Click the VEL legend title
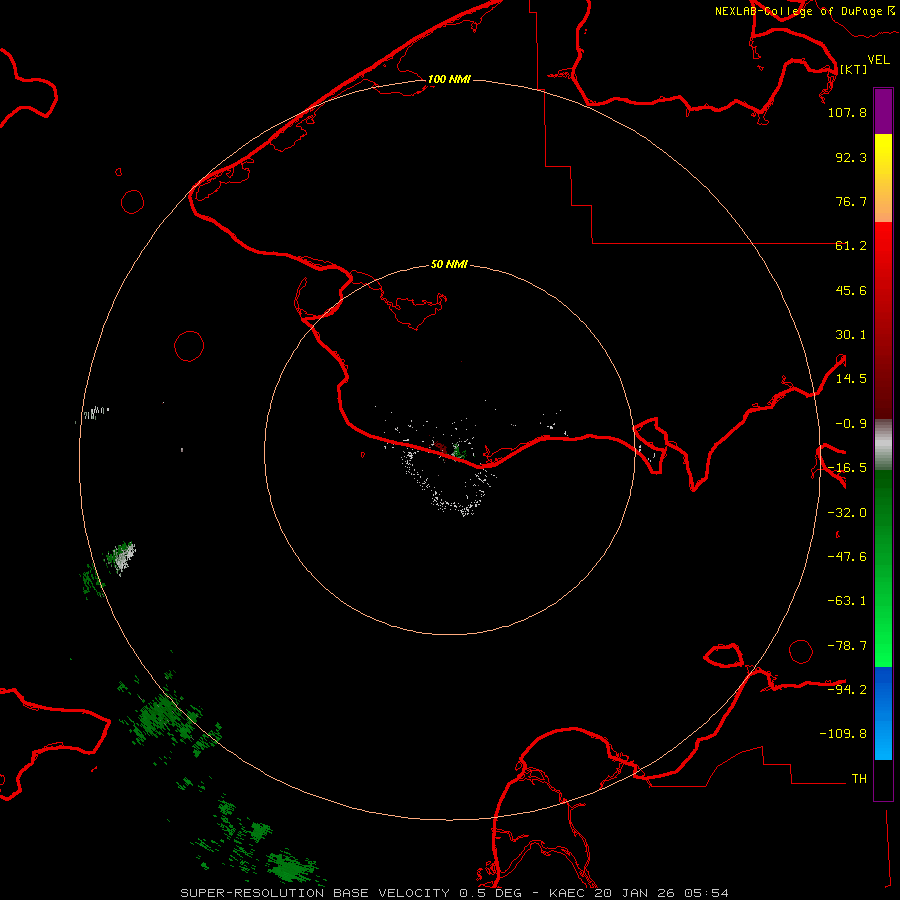The width and height of the screenshot is (900, 900). click(878, 59)
